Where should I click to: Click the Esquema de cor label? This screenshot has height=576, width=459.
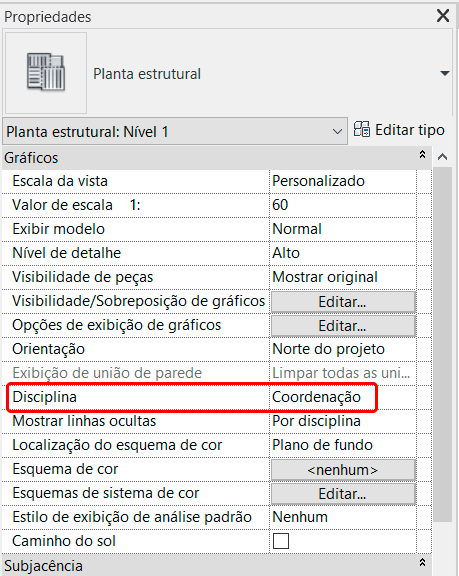[x=65, y=469]
